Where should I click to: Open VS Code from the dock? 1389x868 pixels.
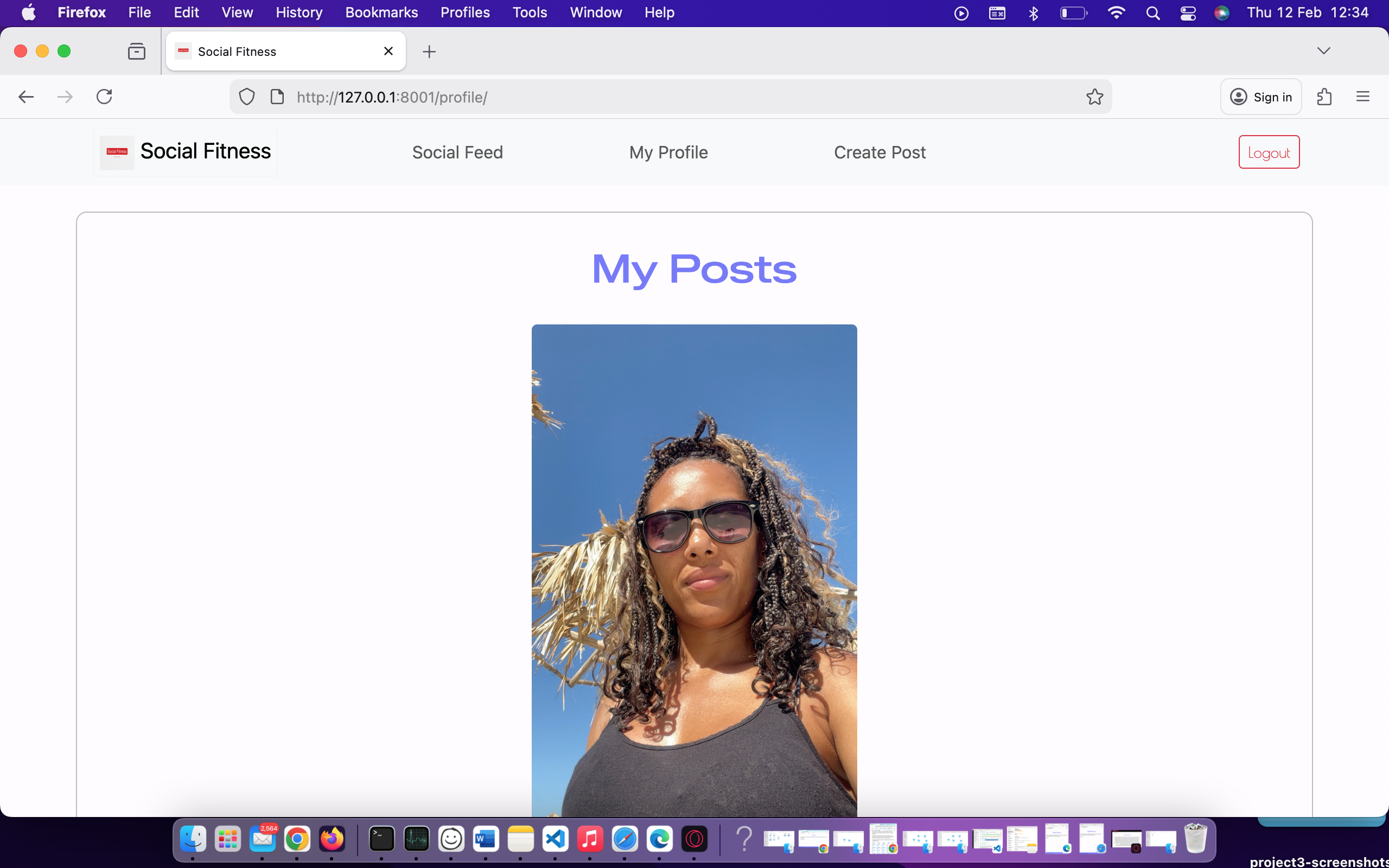[x=555, y=839]
